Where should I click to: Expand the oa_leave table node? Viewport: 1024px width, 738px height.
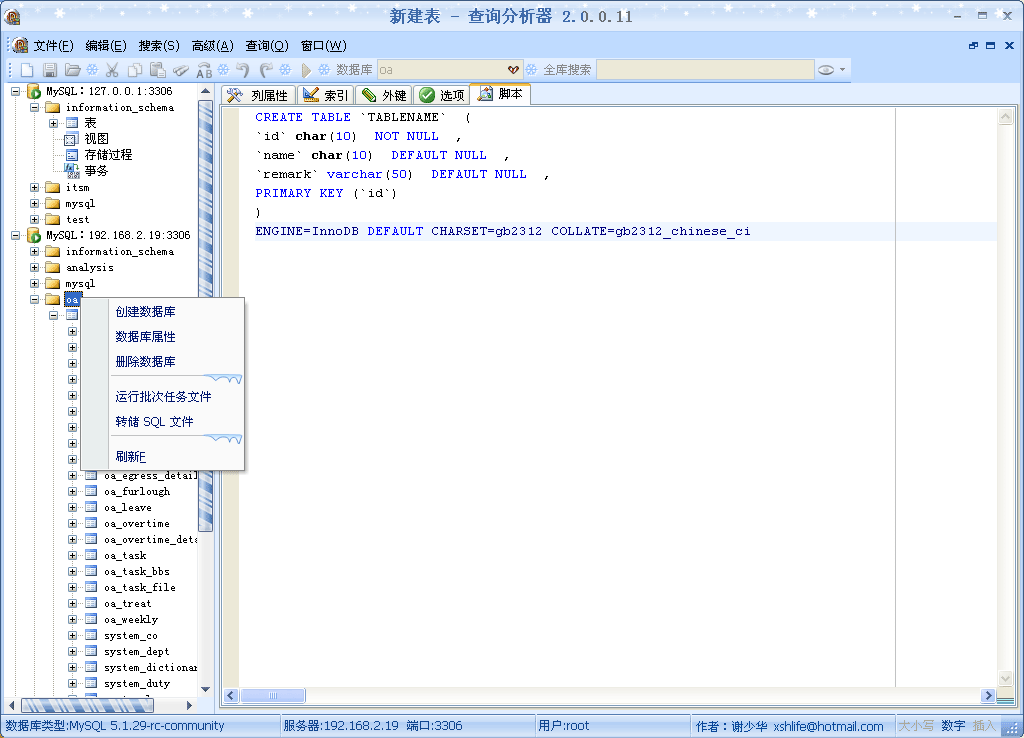point(72,507)
